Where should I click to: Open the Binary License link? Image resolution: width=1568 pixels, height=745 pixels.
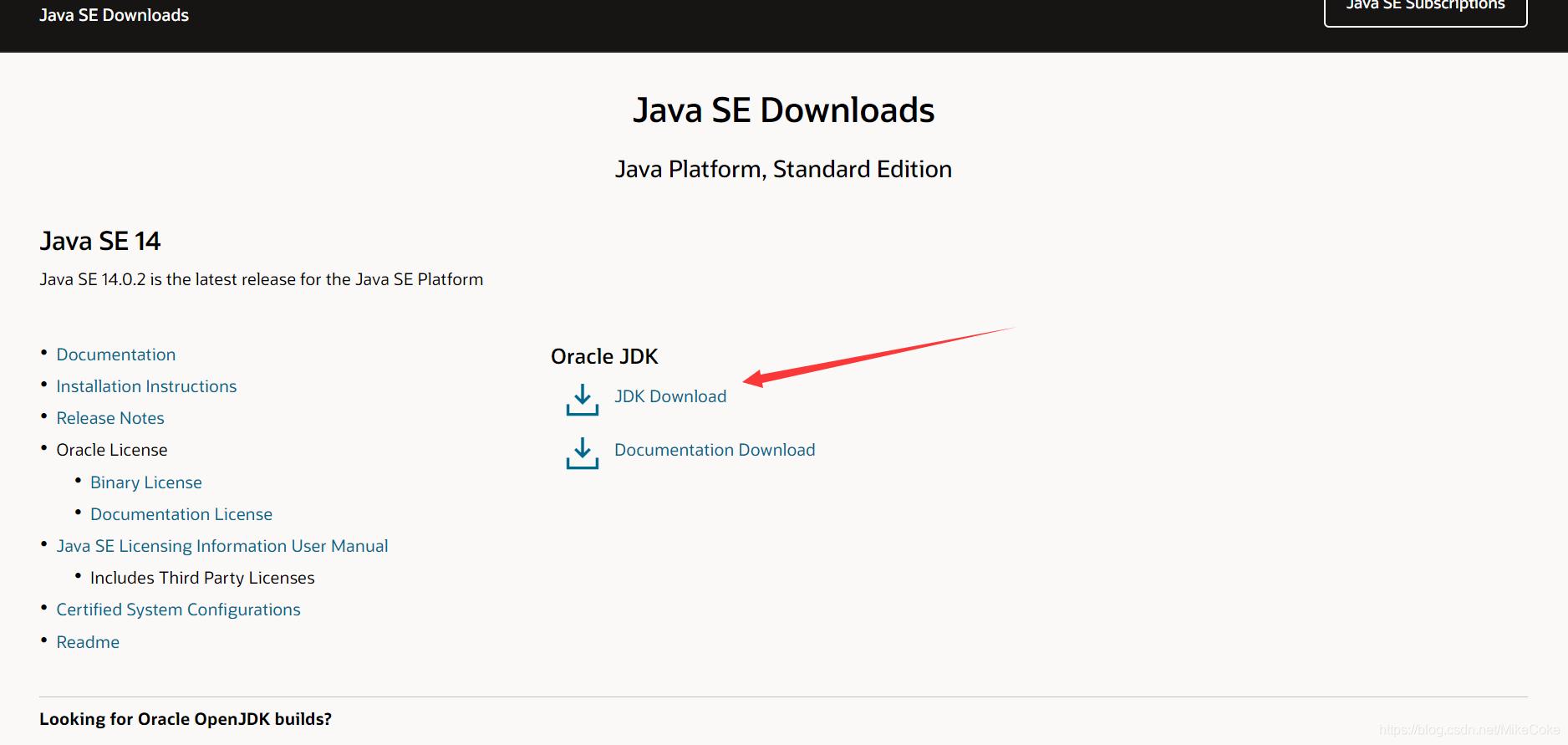pyautogui.click(x=146, y=482)
